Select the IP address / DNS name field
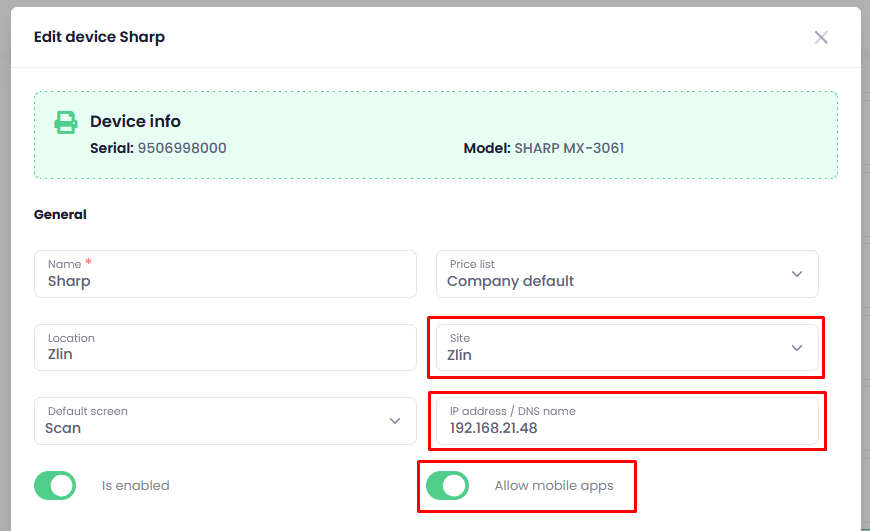Image resolution: width=870 pixels, height=531 pixels. click(627, 421)
